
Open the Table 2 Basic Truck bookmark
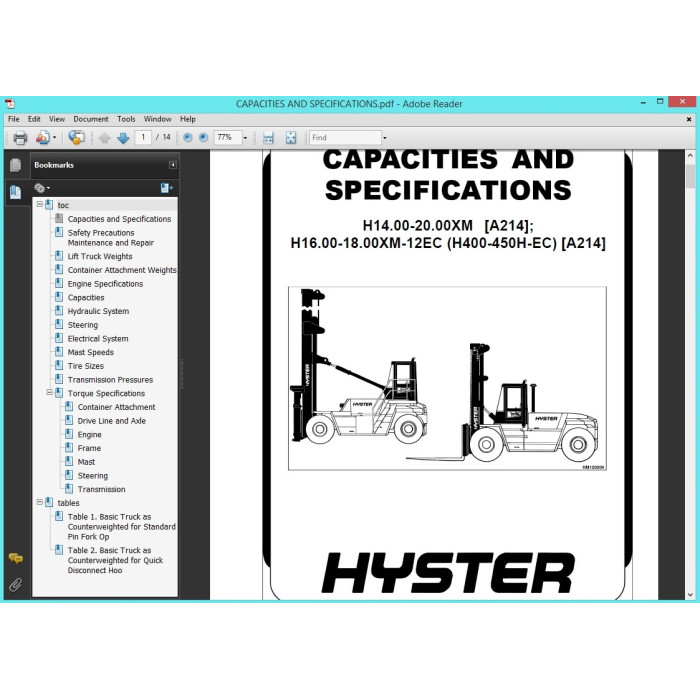115,560
